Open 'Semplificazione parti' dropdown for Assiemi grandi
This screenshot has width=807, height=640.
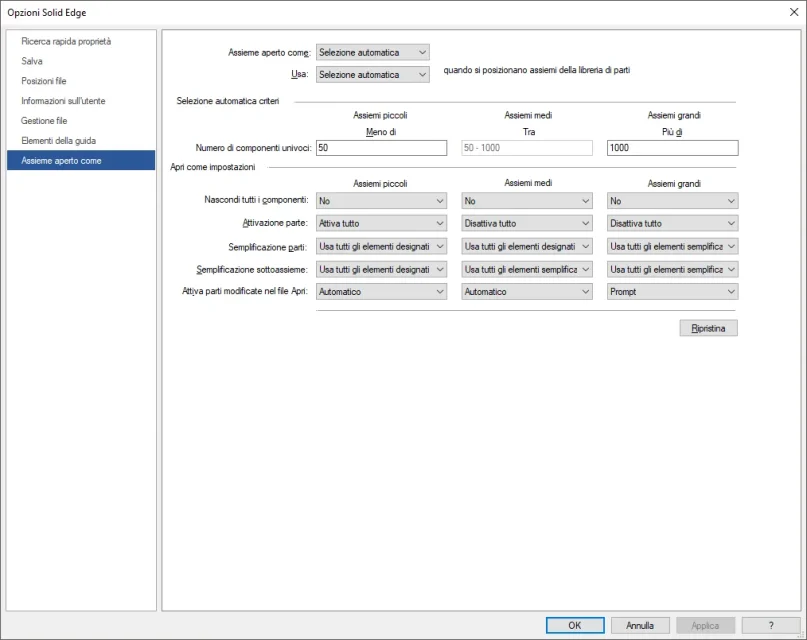(x=670, y=246)
